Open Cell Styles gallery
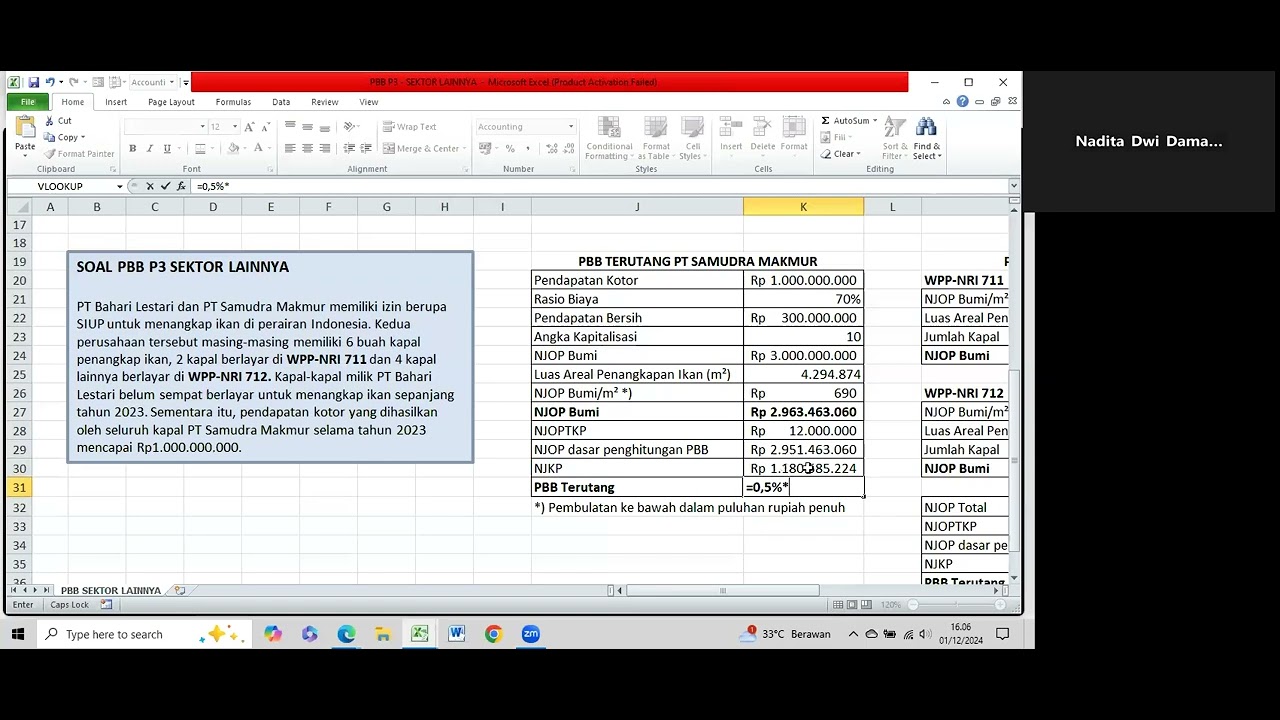 pyautogui.click(x=691, y=139)
